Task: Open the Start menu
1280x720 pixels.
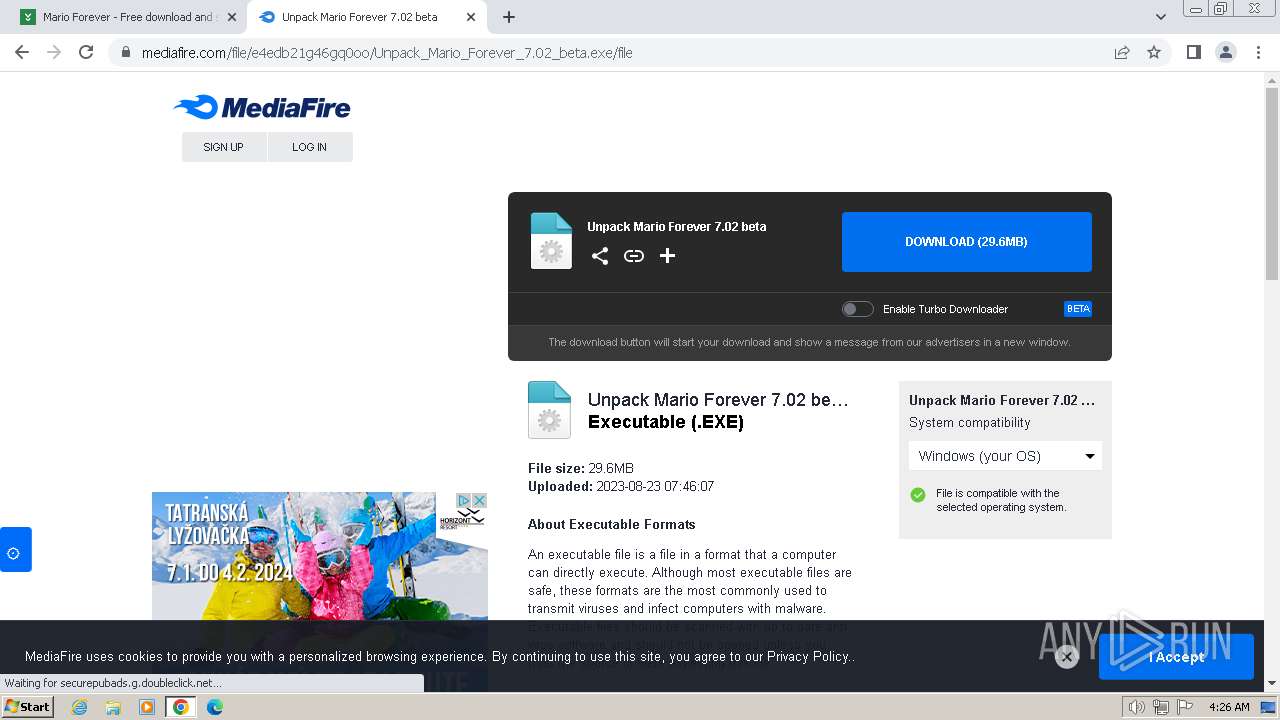Action: click(x=27, y=707)
